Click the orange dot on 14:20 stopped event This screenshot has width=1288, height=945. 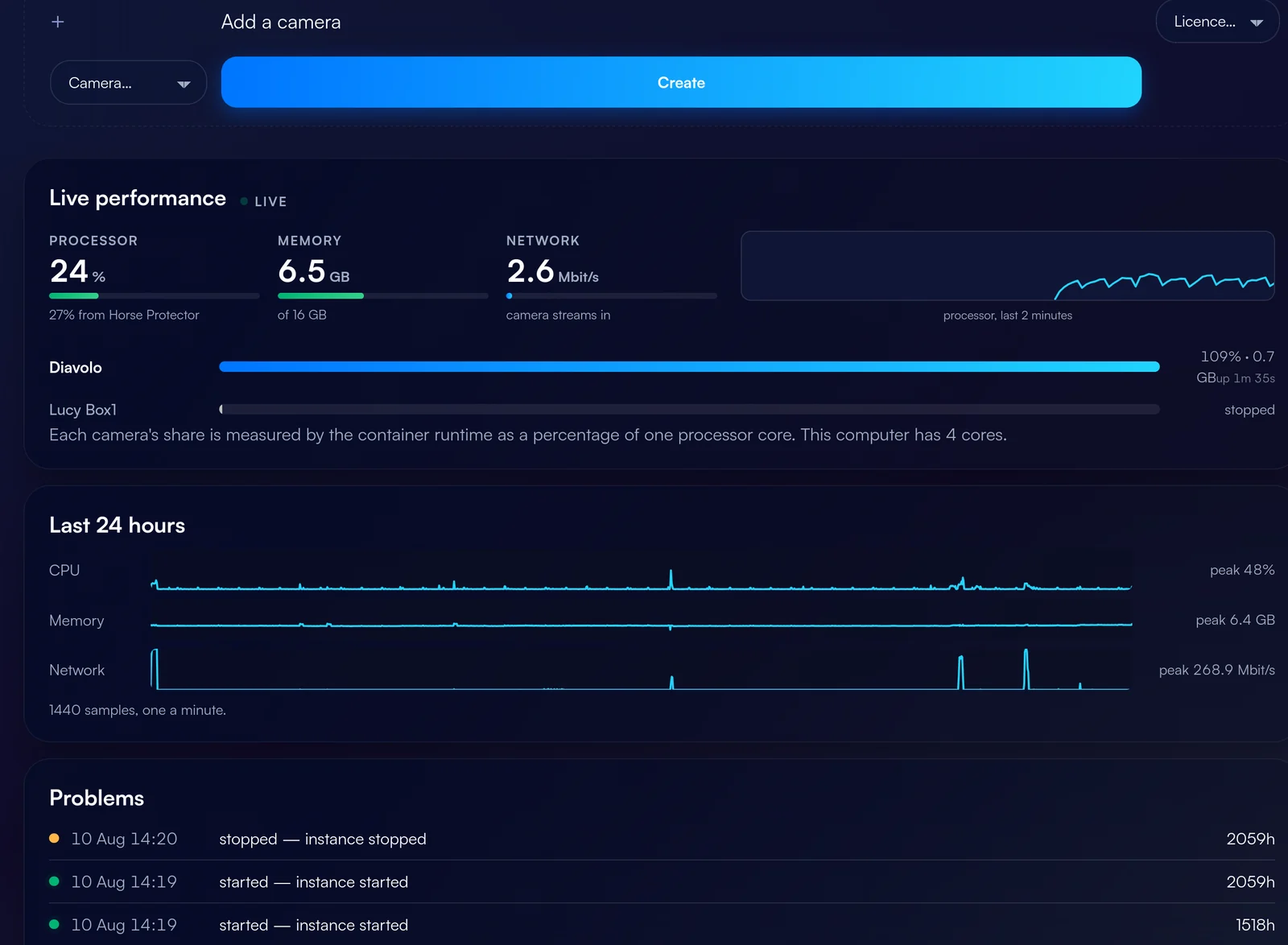pyautogui.click(x=54, y=838)
